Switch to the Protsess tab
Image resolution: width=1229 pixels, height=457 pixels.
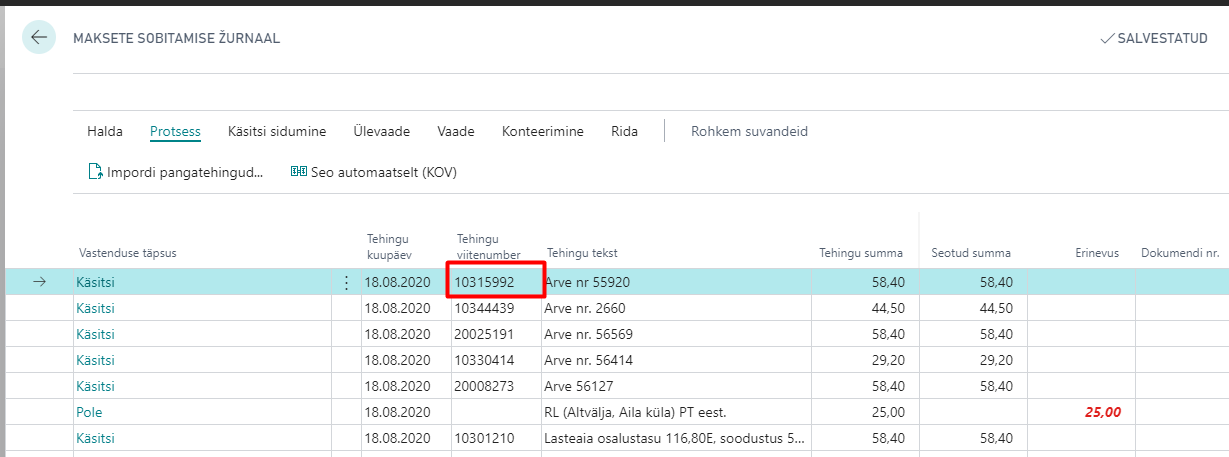pos(175,131)
